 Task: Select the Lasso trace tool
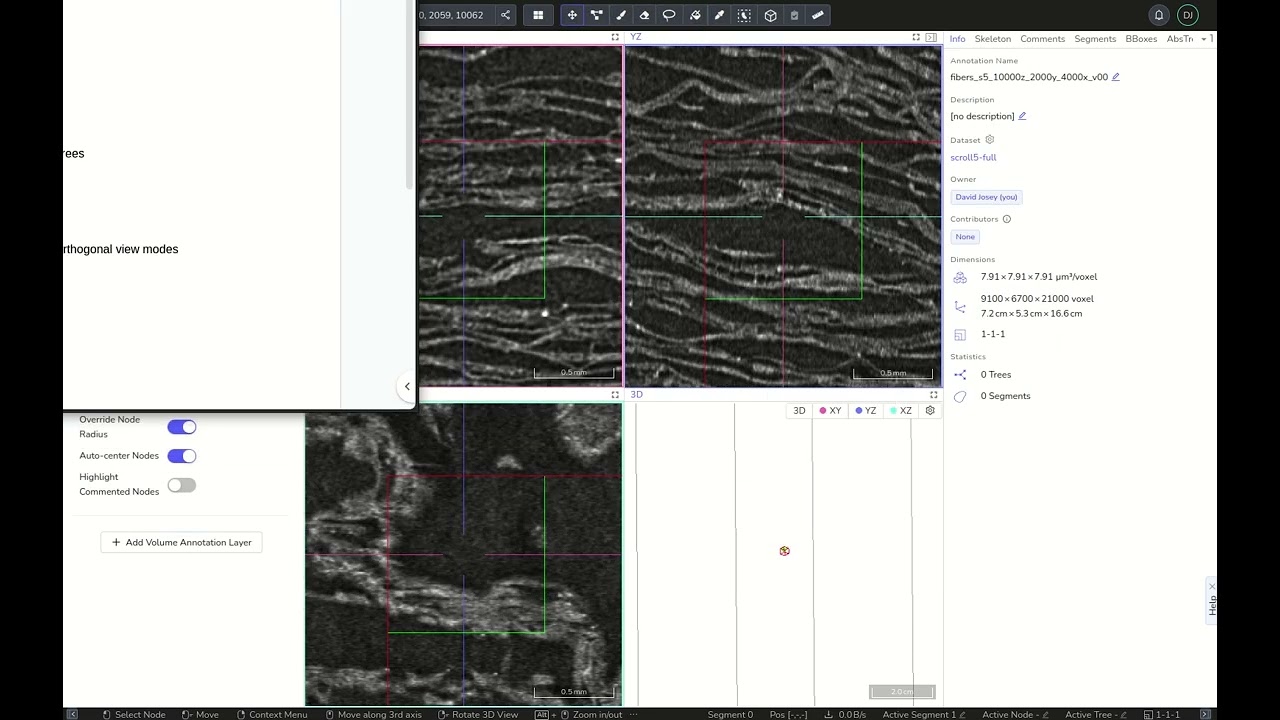click(x=669, y=15)
